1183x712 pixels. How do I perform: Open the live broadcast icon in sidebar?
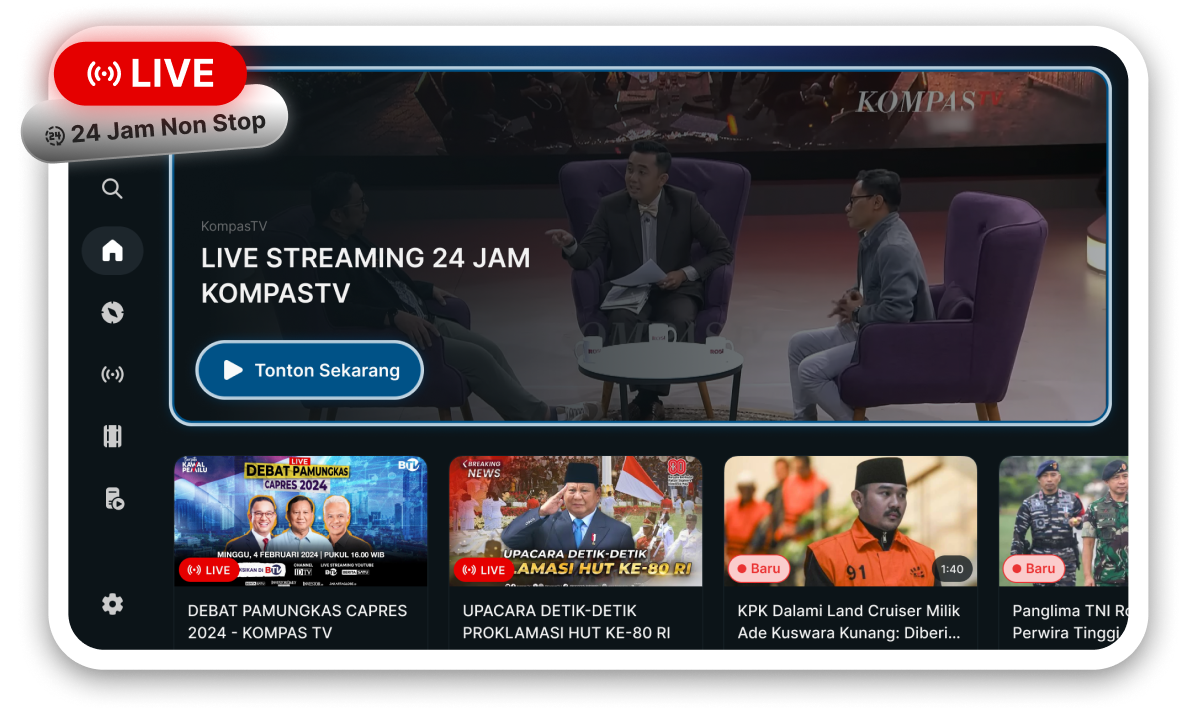[112, 374]
